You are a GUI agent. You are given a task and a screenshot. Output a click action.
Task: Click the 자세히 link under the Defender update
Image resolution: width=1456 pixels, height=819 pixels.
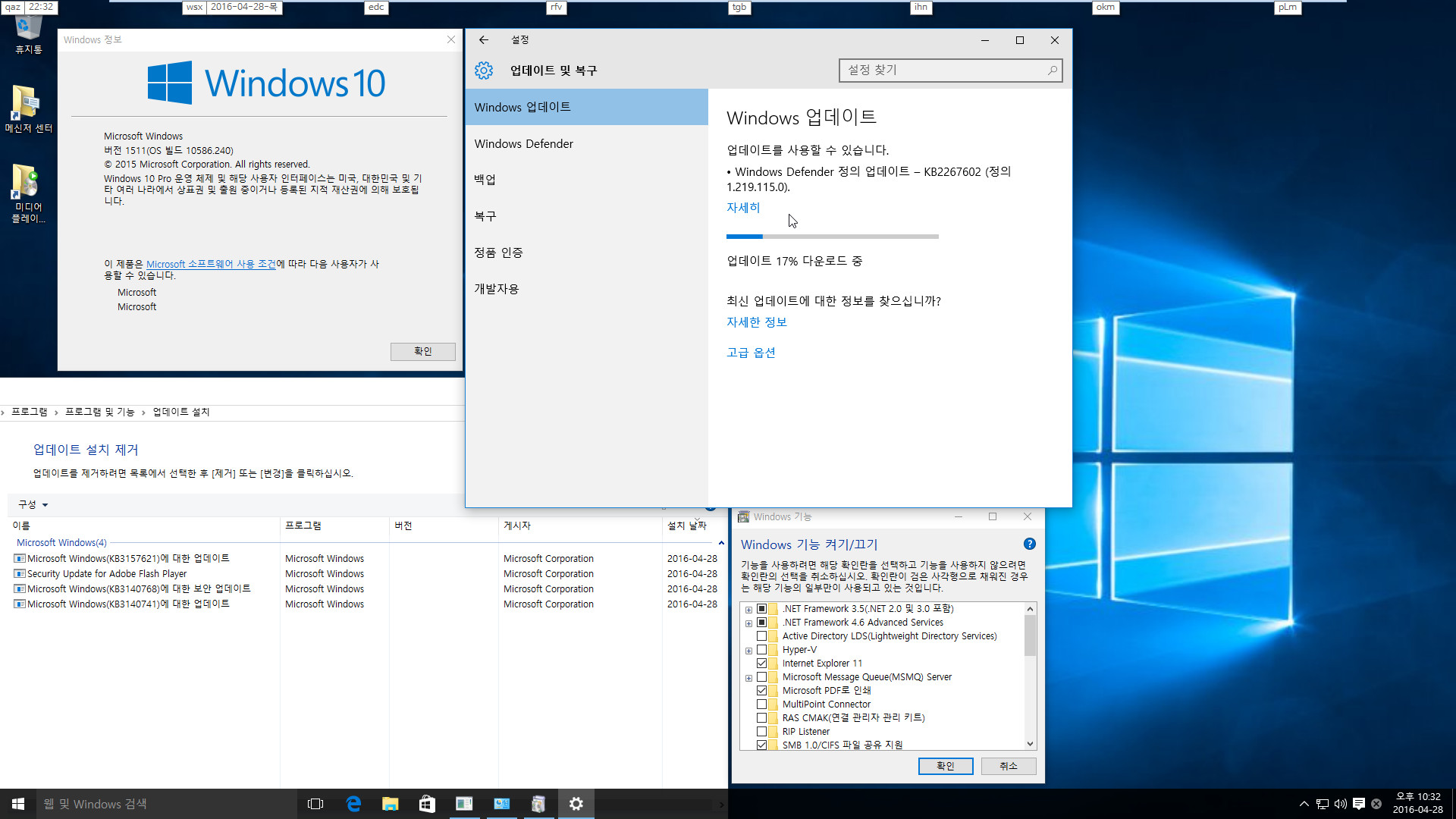pyautogui.click(x=743, y=207)
